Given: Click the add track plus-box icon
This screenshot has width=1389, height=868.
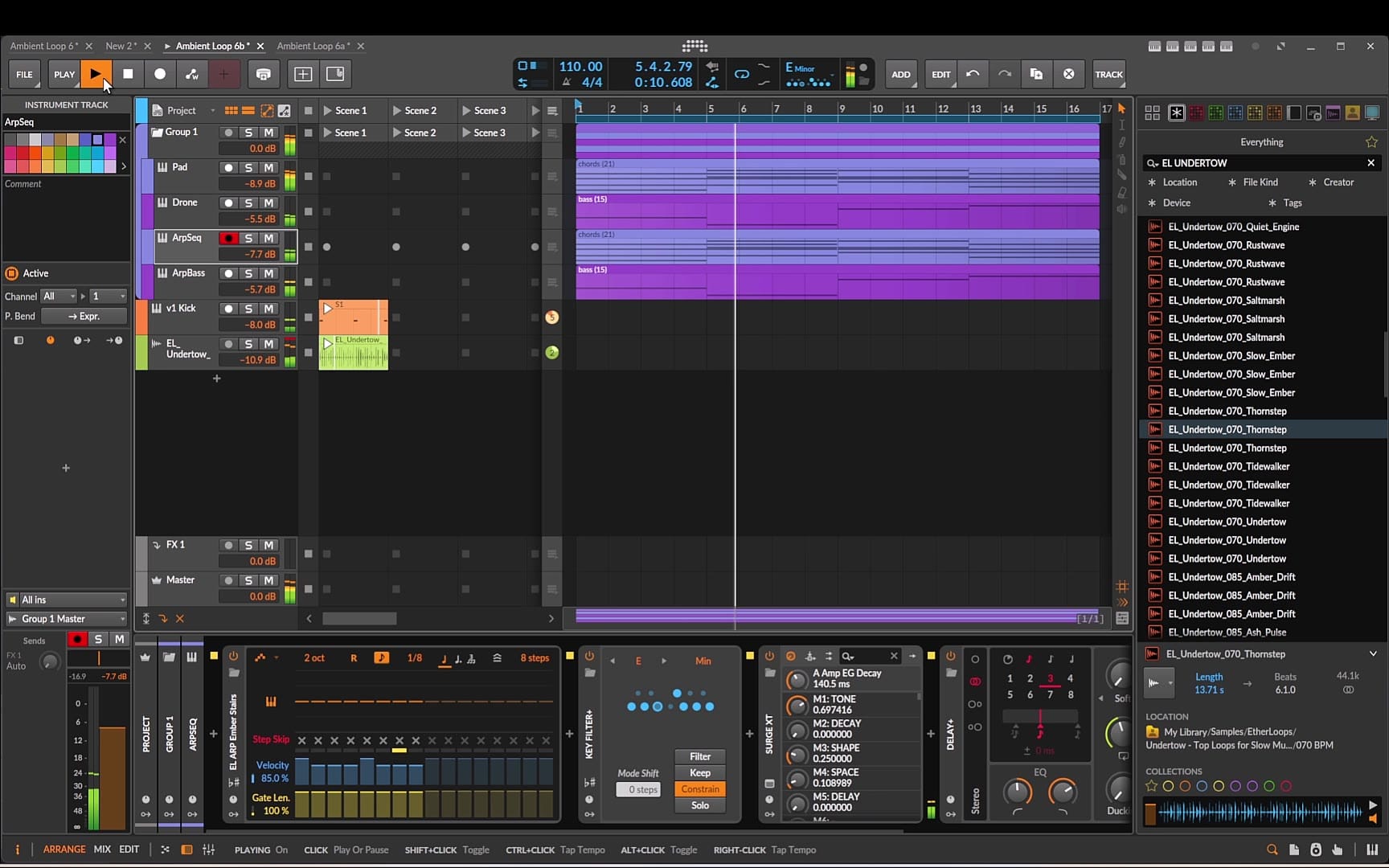Looking at the screenshot, I should click(x=303, y=74).
